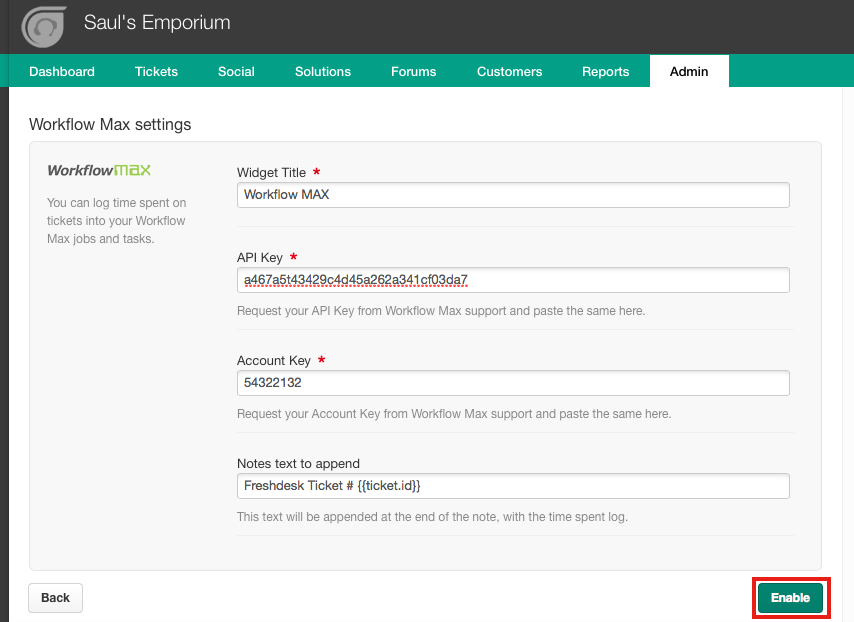Open the Dashboard tab
The height and width of the screenshot is (622, 854).
coord(62,71)
